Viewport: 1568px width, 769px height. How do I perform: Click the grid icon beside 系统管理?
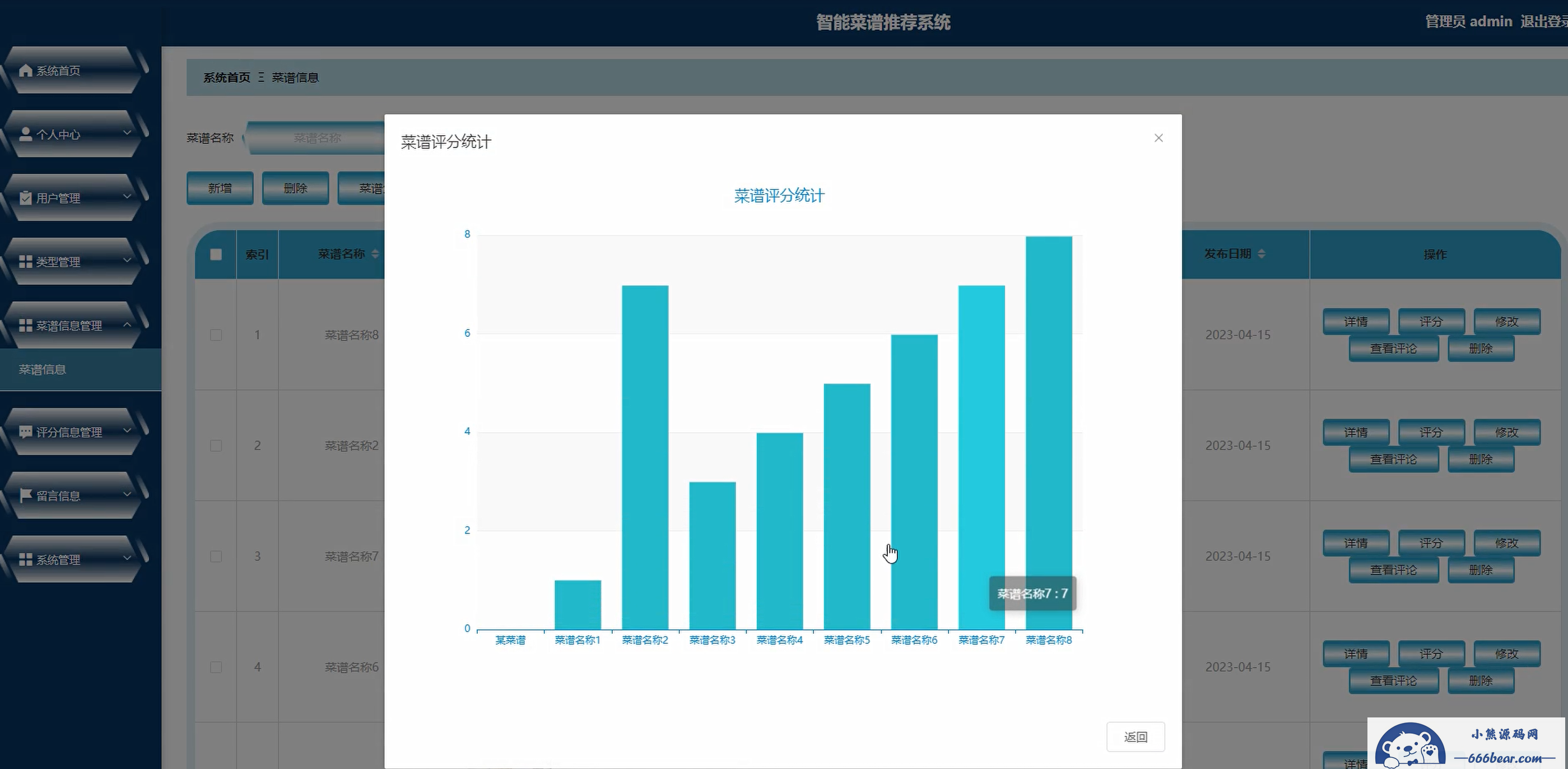coord(25,559)
